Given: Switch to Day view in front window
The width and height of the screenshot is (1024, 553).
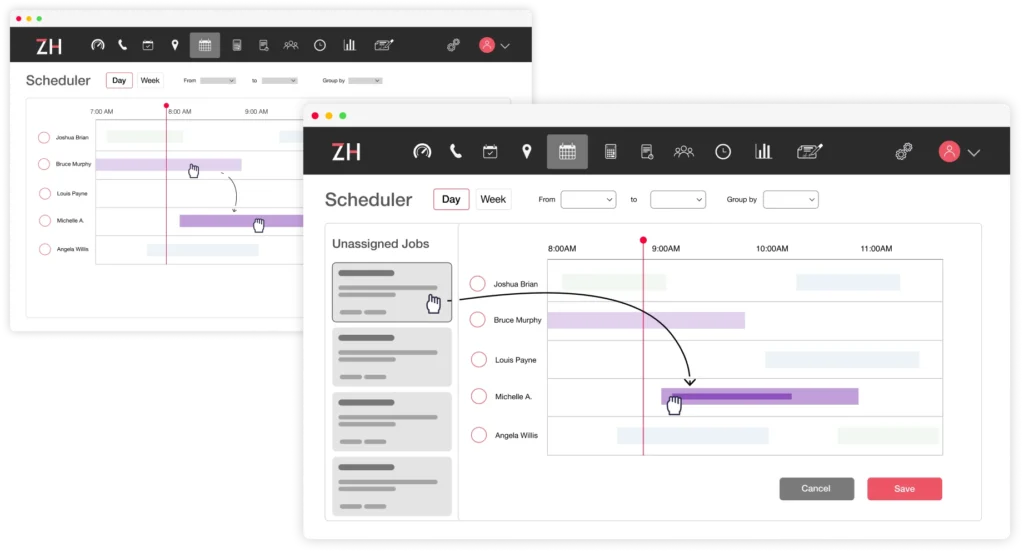Looking at the screenshot, I should 451,199.
